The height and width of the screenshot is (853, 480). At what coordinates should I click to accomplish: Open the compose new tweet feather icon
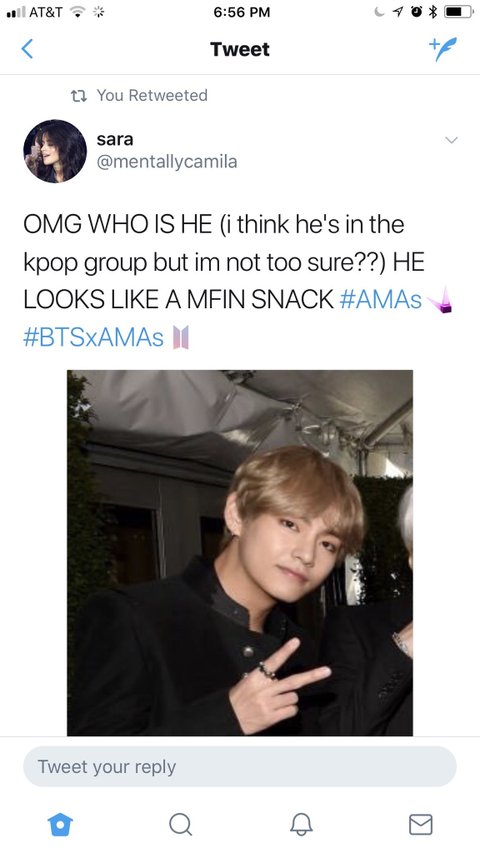pyautogui.click(x=443, y=49)
